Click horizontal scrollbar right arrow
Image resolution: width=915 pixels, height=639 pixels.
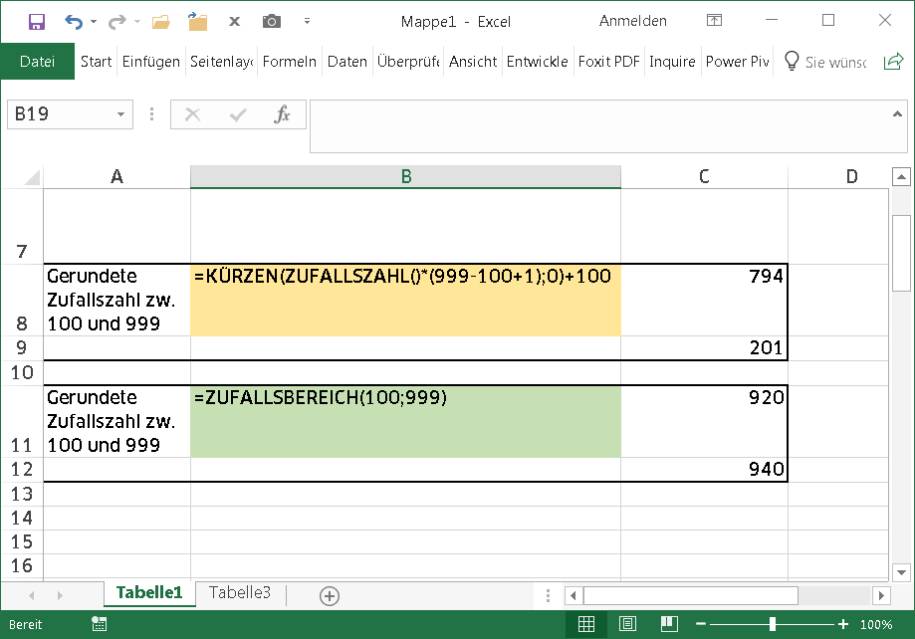881,595
